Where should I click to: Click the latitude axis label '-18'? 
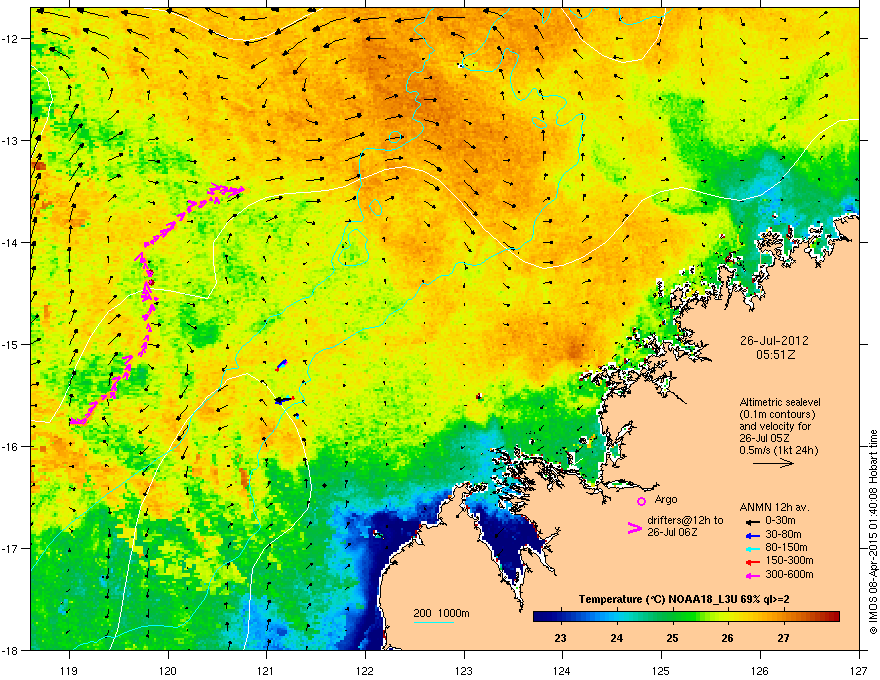[11, 650]
